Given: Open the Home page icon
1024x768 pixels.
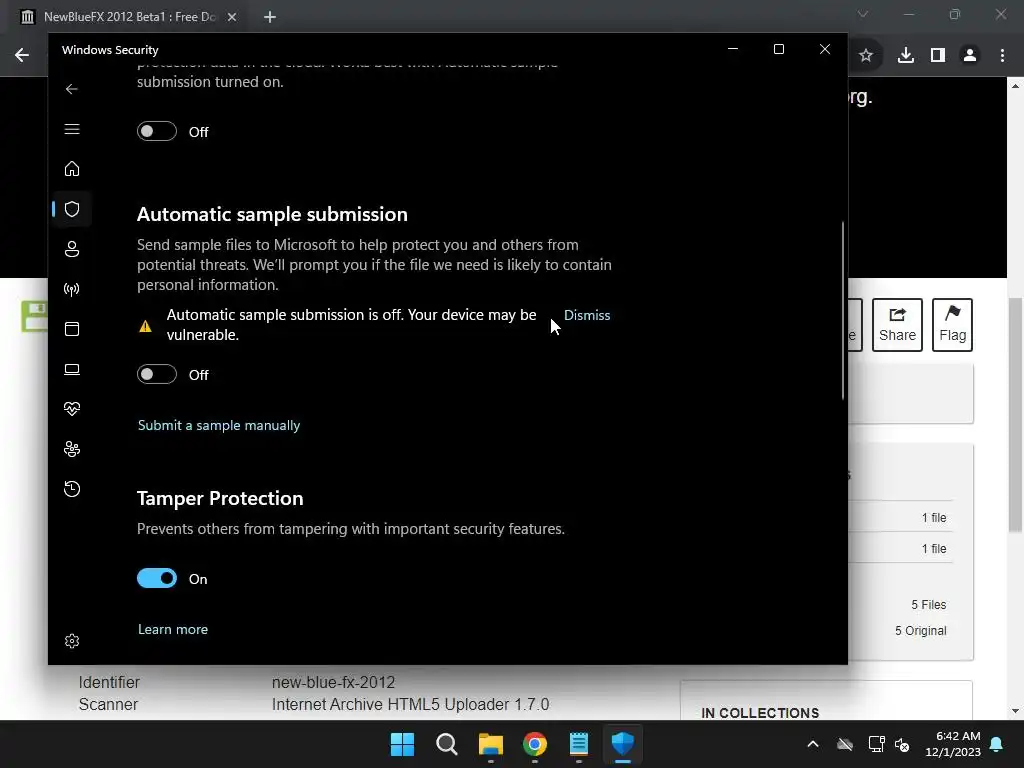Looking at the screenshot, I should [72, 168].
